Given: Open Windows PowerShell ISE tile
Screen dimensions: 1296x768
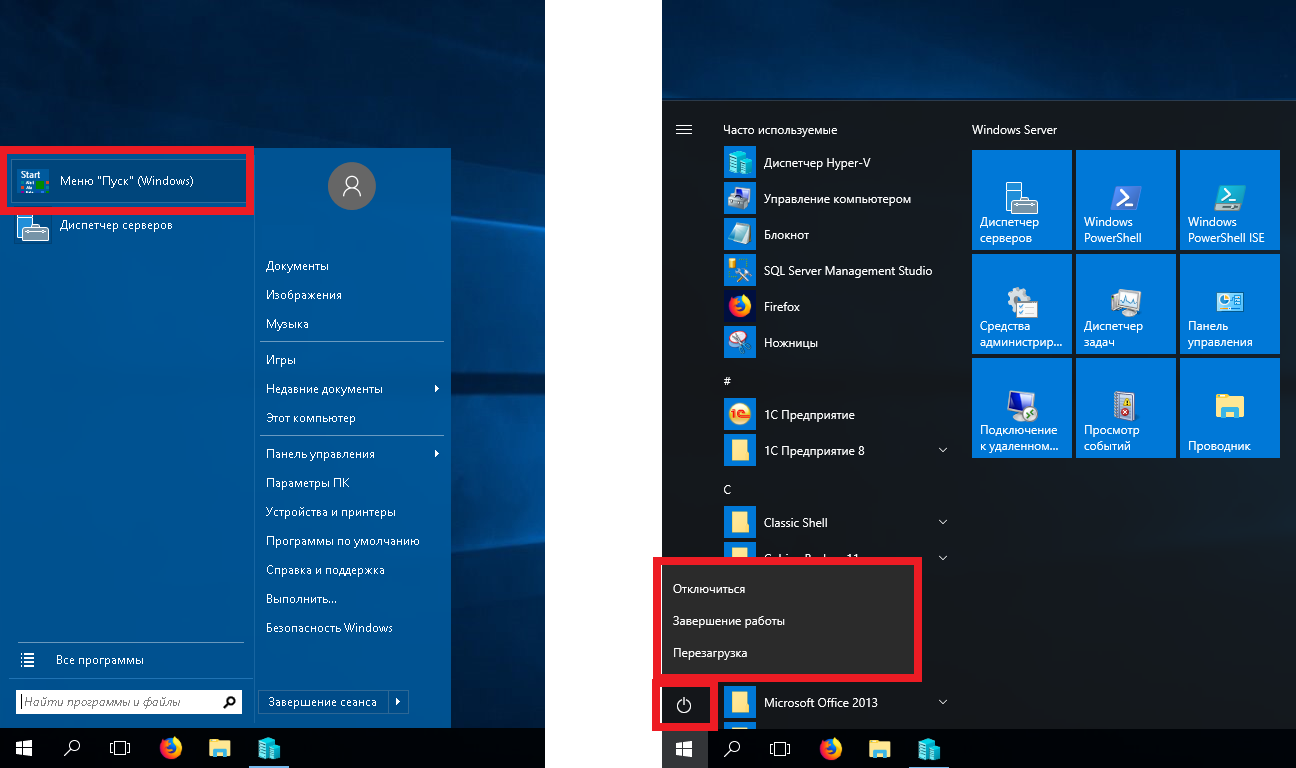Looking at the screenshot, I should 1230,200.
